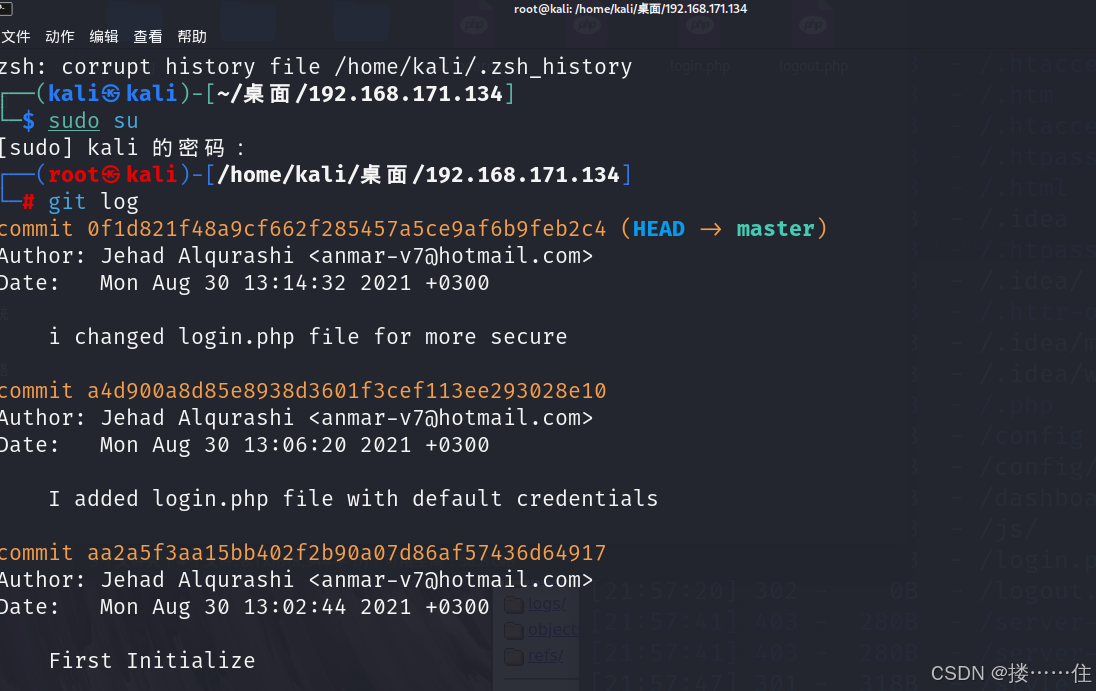Open the 帮助 menu
Viewport: 1096px width, 691px height.
coord(192,37)
